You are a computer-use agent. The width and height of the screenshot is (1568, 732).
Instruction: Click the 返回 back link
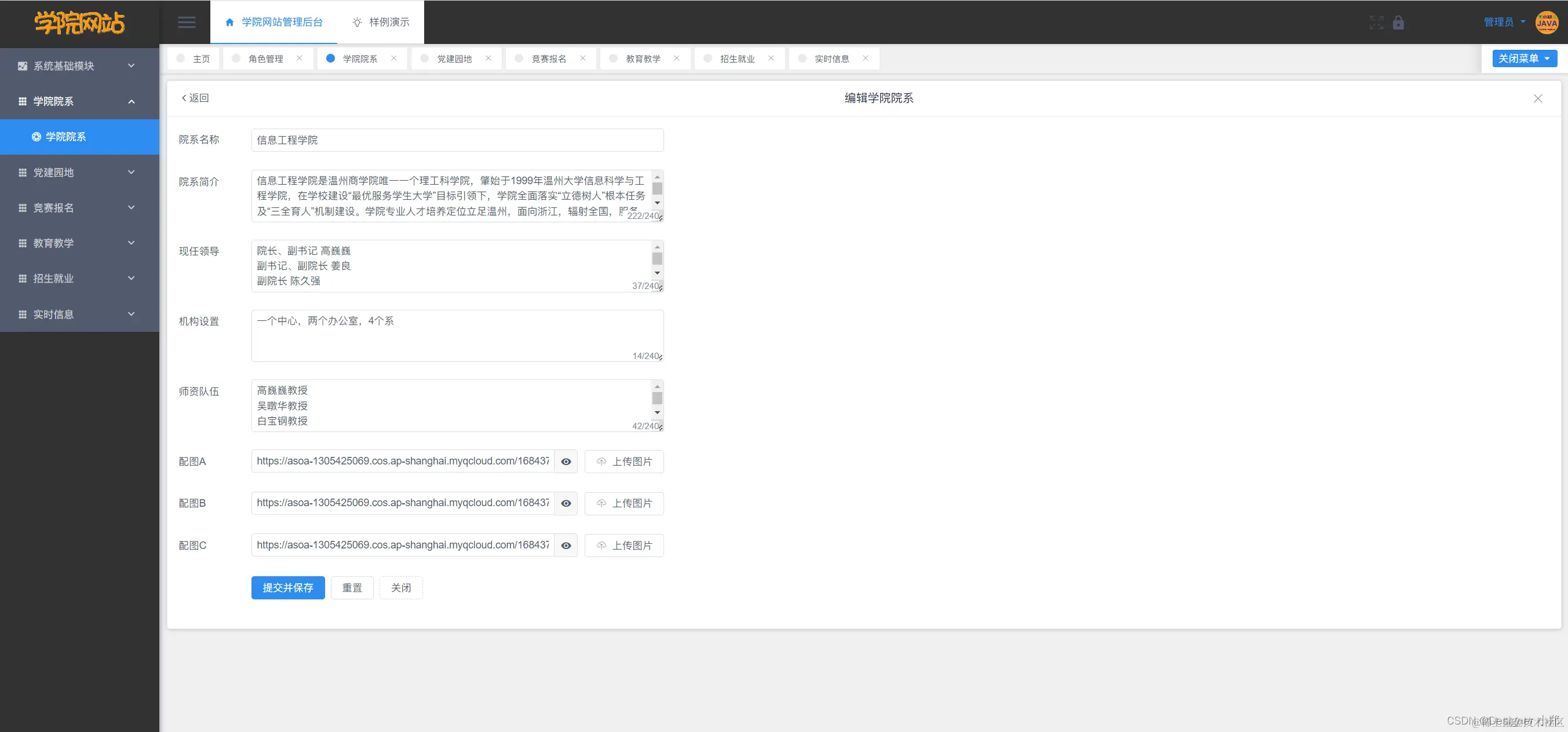[x=195, y=98]
